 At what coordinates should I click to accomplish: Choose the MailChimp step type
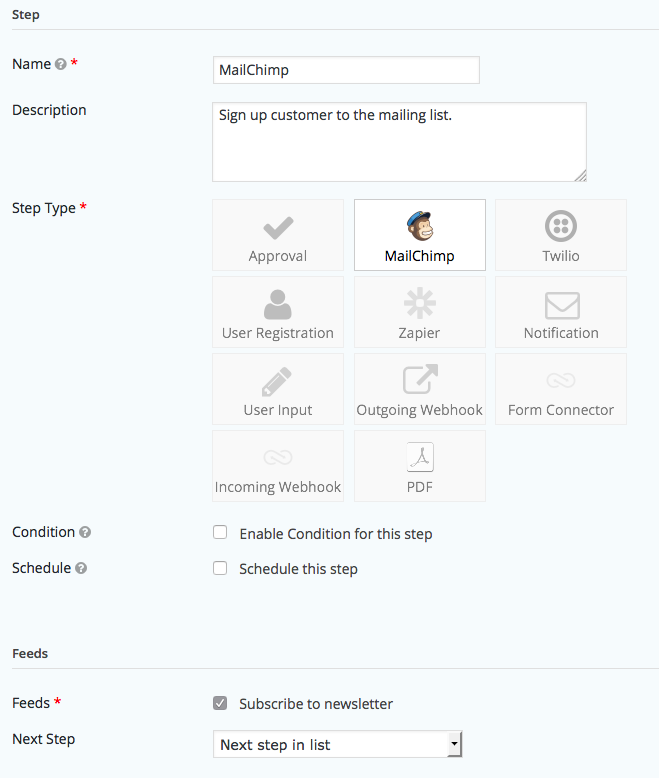(420, 235)
